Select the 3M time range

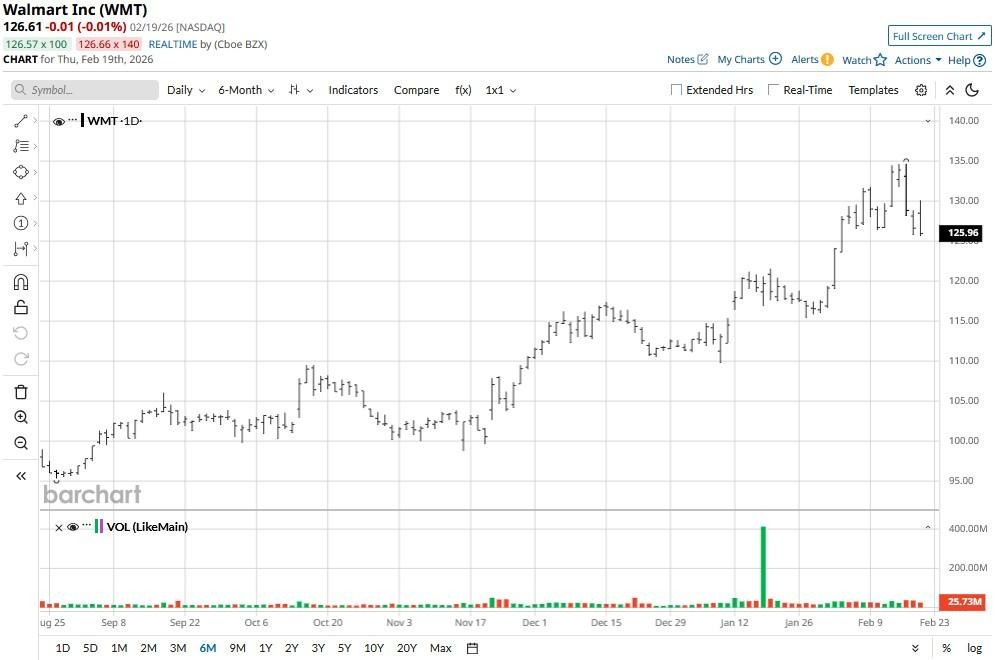click(x=178, y=648)
